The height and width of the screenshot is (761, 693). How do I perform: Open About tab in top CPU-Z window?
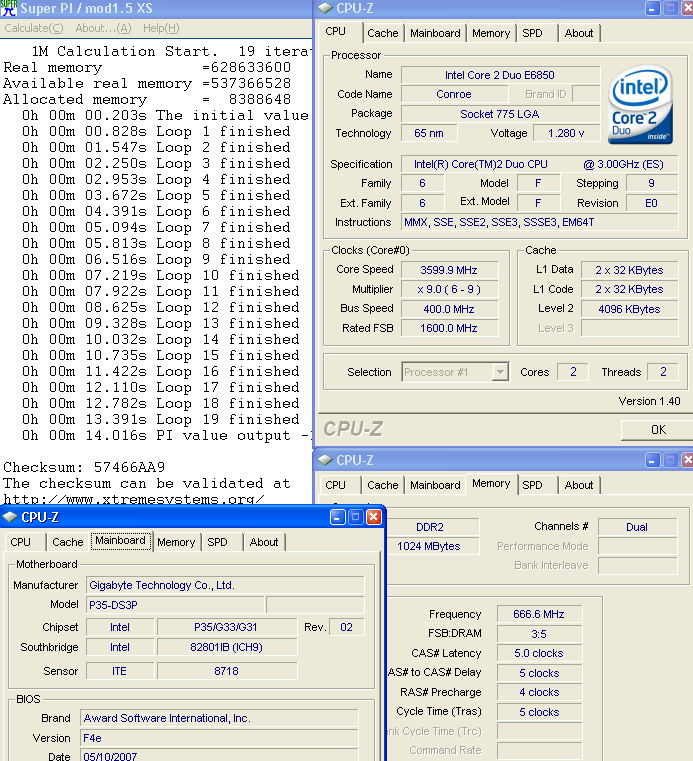coord(578,33)
